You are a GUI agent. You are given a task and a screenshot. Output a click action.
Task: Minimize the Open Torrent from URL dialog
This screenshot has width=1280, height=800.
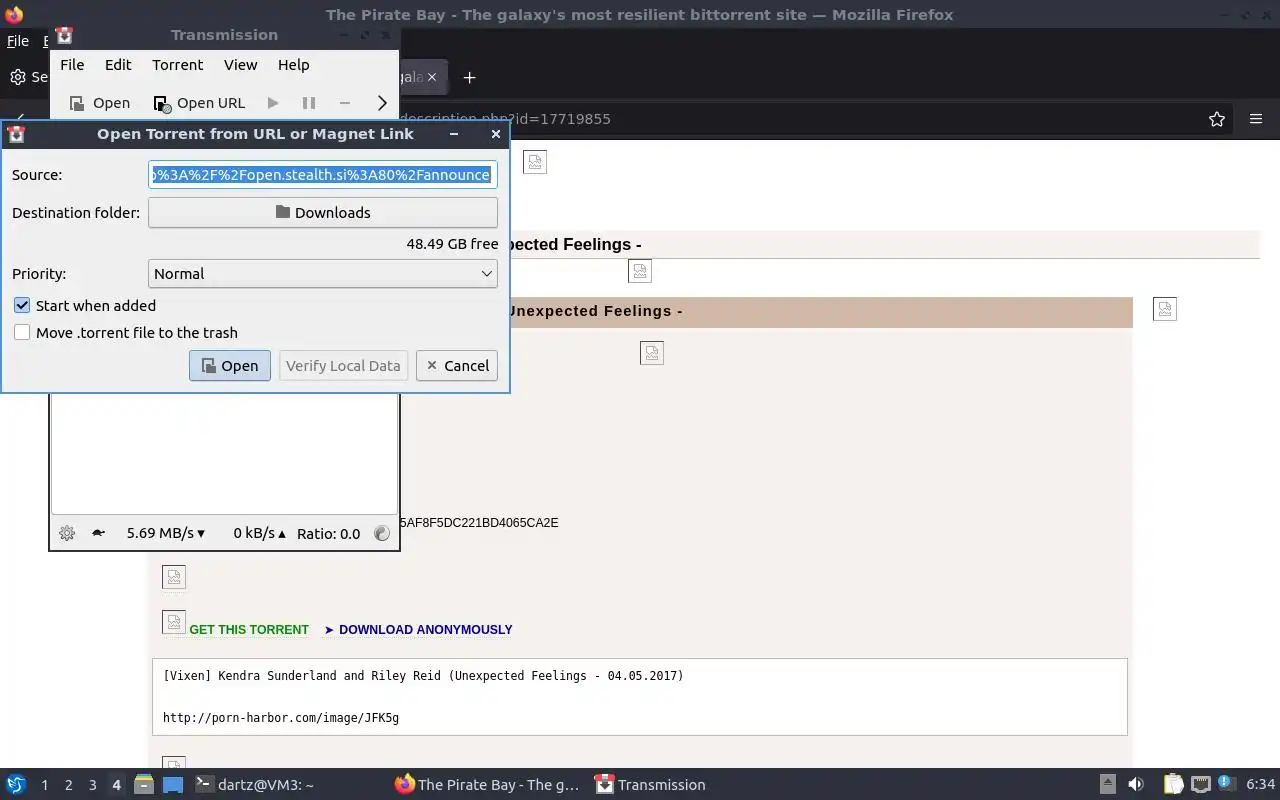coord(454,134)
